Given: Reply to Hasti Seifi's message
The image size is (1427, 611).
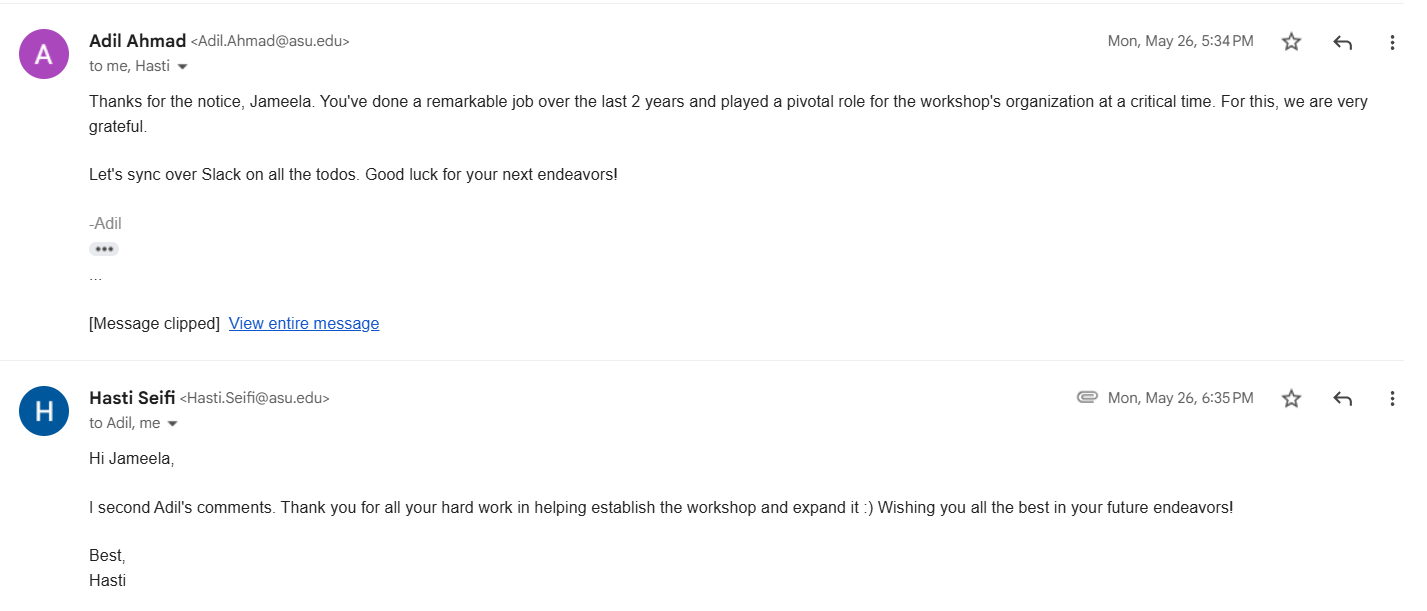Looking at the screenshot, I should coord(1342,399).
